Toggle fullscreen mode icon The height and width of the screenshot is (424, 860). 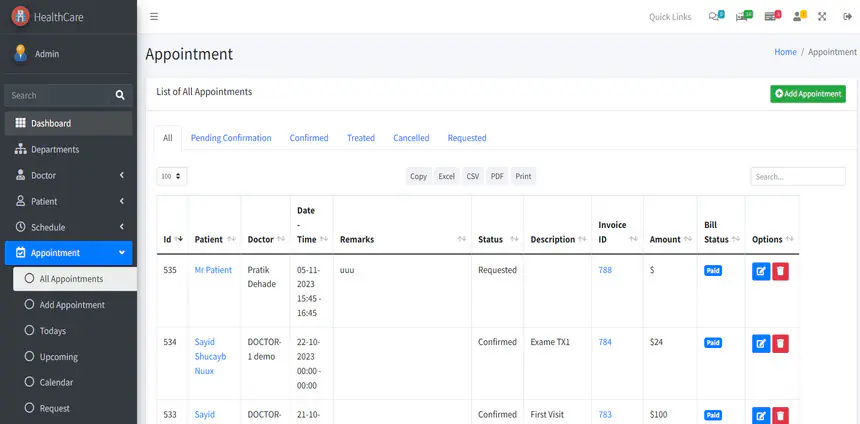[822, 16]
